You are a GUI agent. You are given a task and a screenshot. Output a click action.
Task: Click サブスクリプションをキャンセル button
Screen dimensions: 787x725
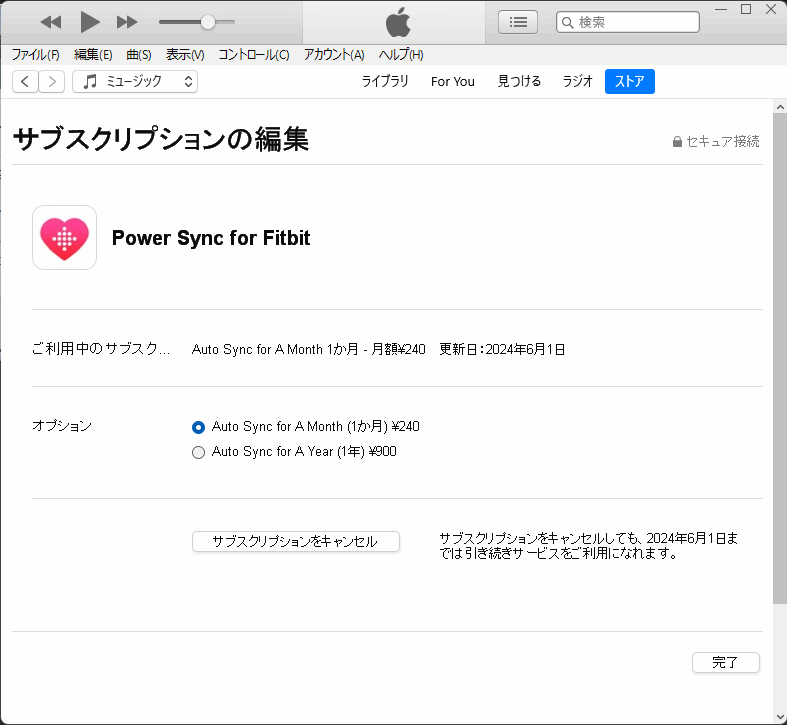(x=295, y=542)
